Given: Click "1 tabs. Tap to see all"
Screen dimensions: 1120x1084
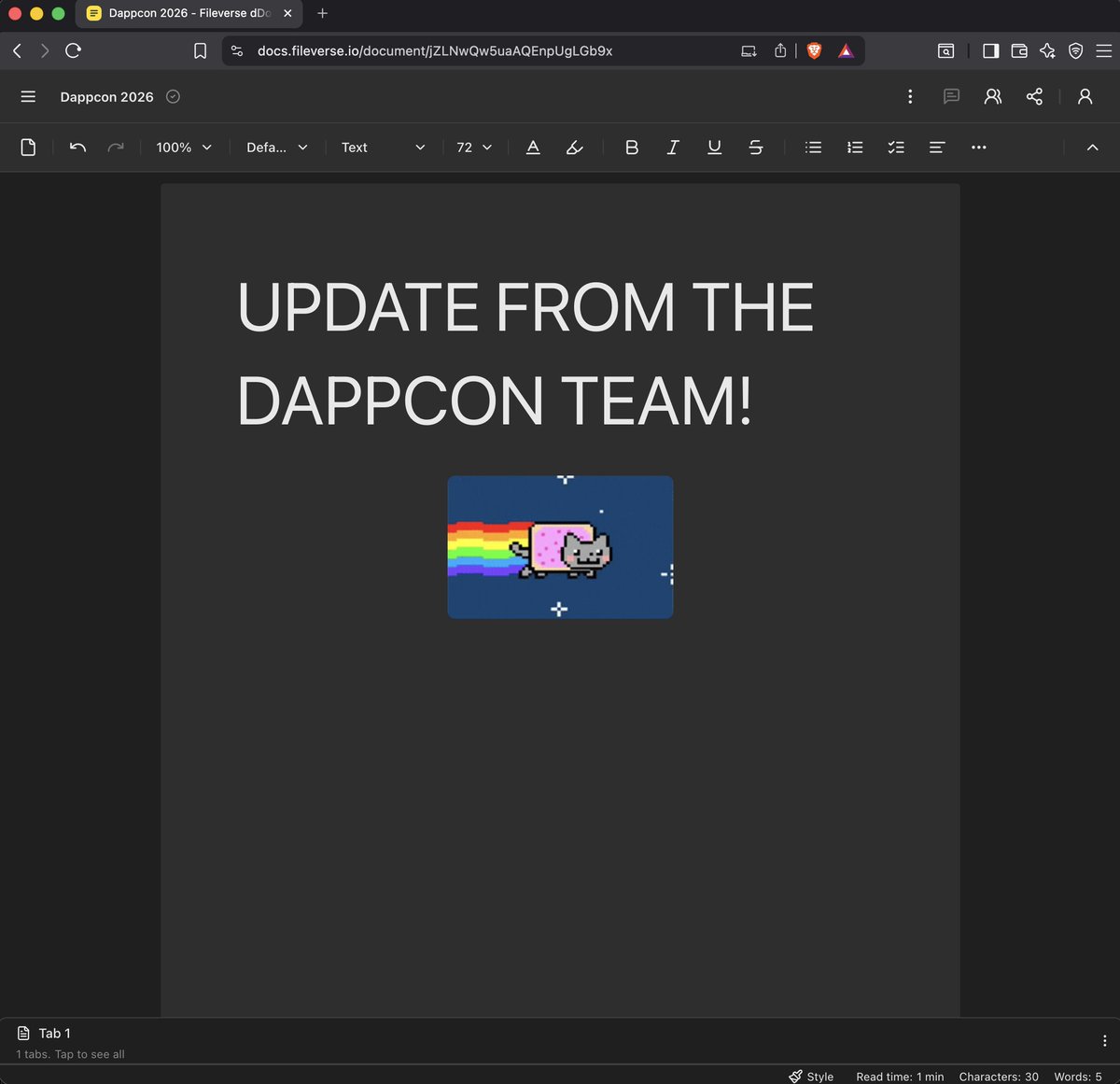Looking at the screenshot, I should 70,1054.
